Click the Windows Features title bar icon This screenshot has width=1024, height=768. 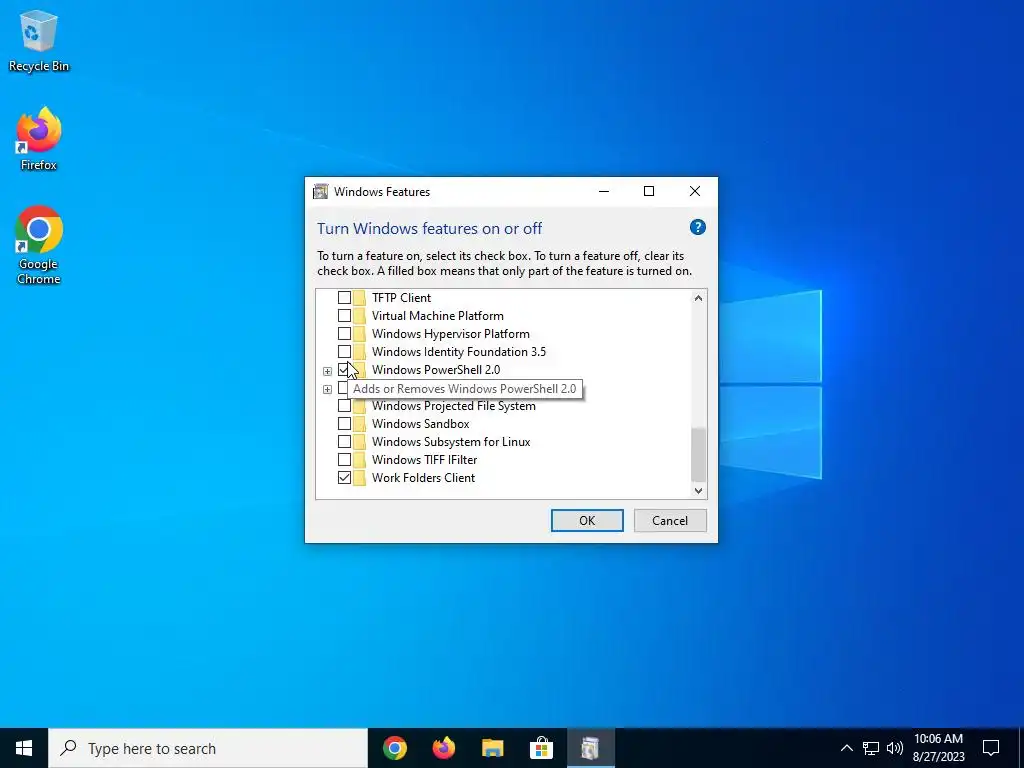(321, 191)
